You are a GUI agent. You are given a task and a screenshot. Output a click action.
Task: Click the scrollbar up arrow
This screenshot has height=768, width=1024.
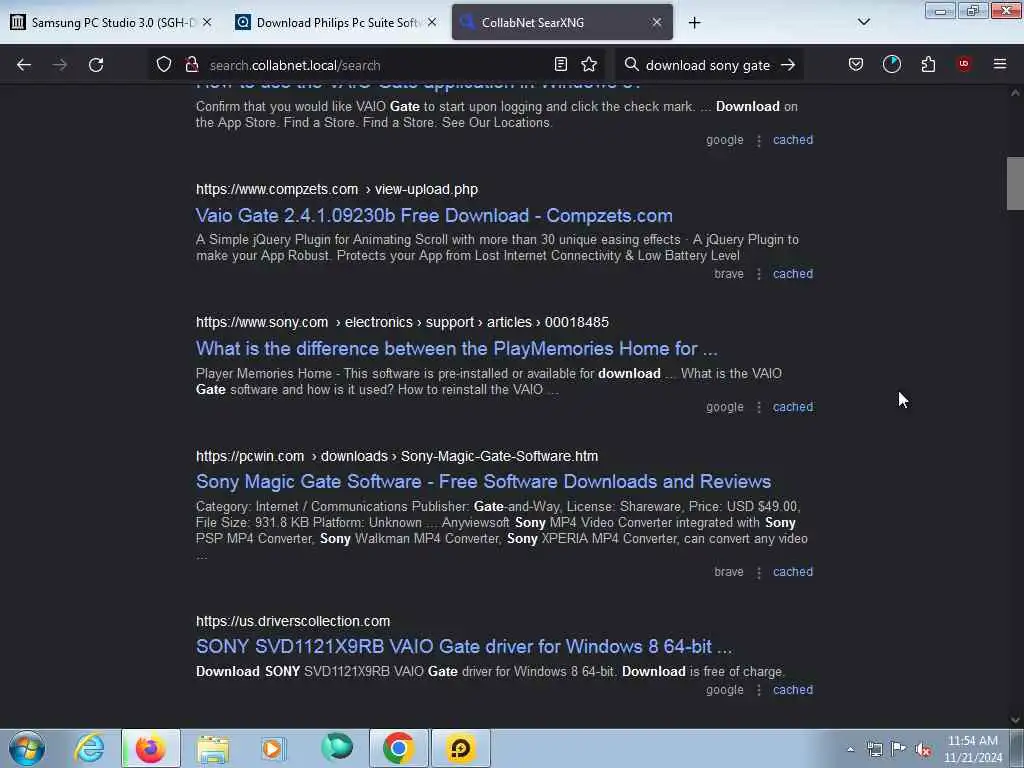click(1015, 93)
